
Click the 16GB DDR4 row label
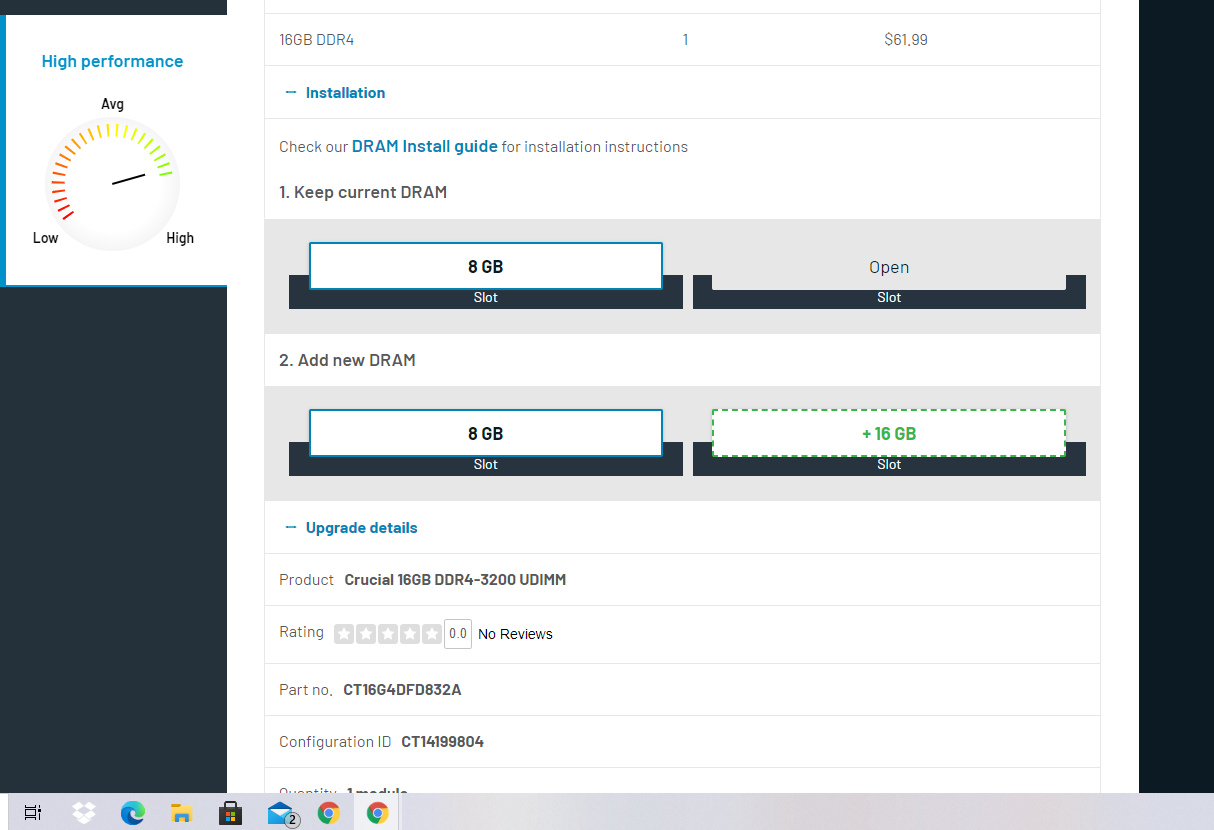pyautogui.click(x=316, y=40)
